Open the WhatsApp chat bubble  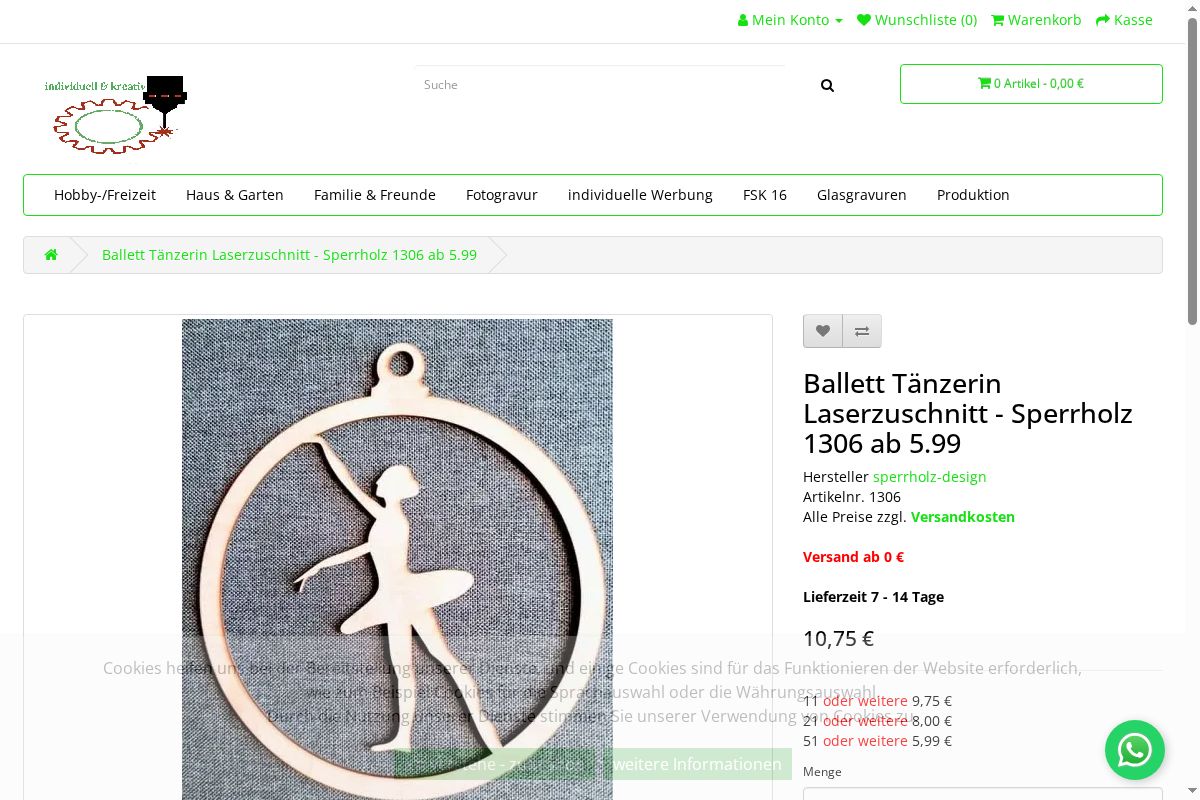pos(1134,750)
